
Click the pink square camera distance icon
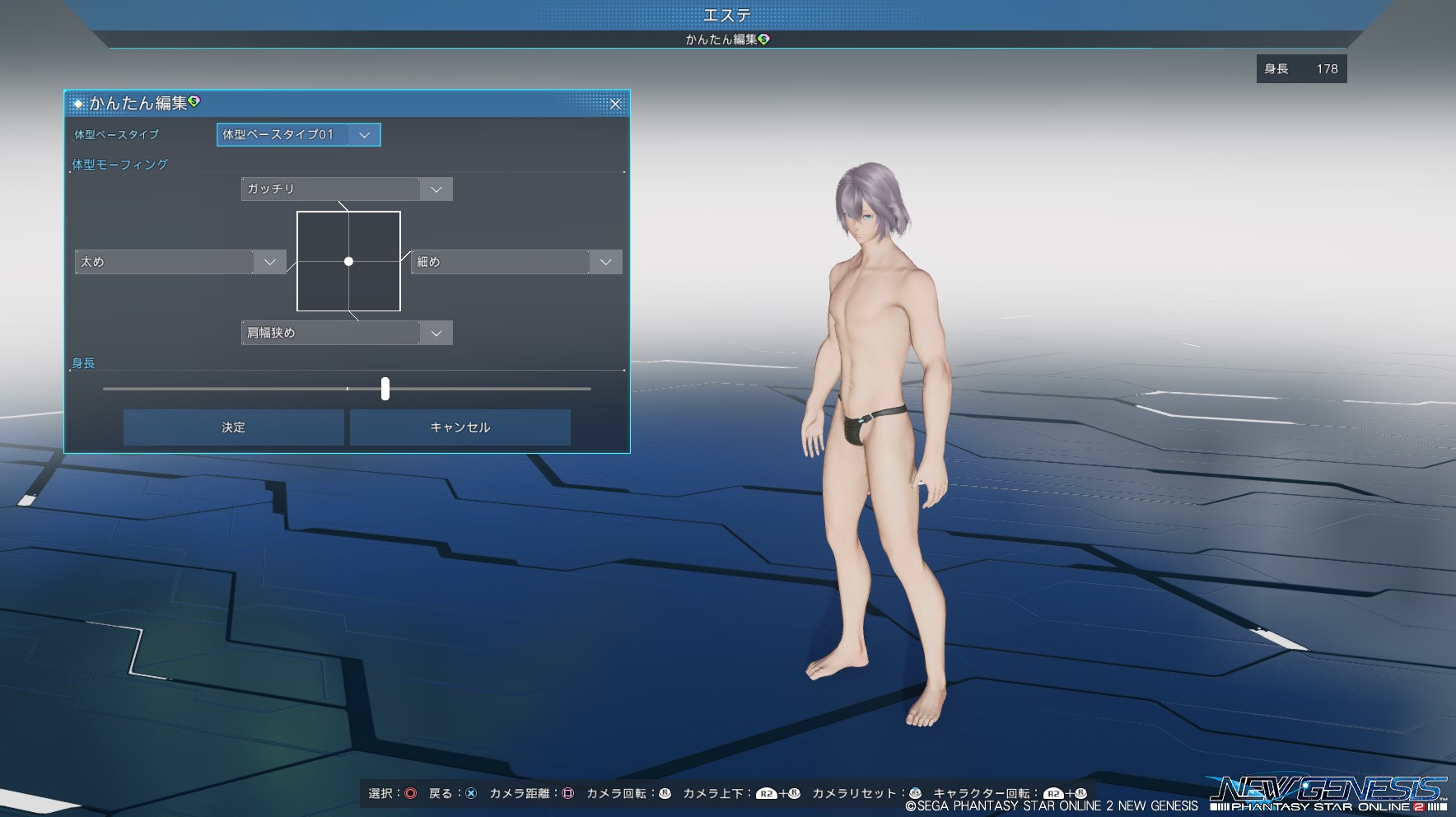click(x=567, y=793)
